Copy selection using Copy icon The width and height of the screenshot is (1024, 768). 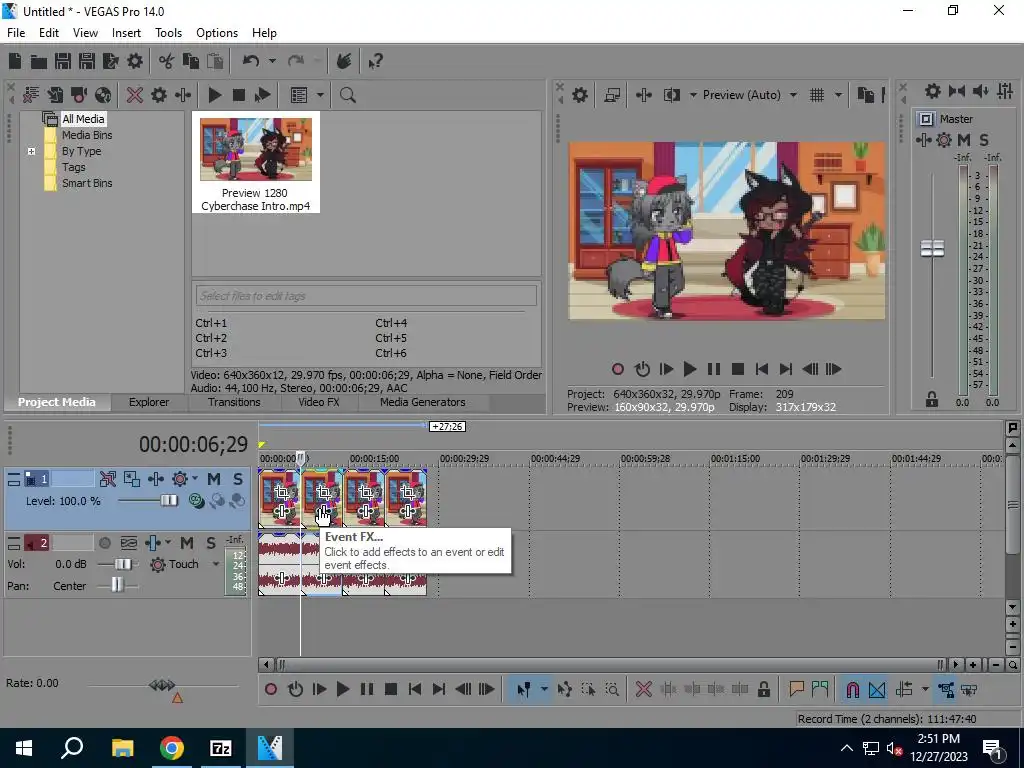(191, 61)
